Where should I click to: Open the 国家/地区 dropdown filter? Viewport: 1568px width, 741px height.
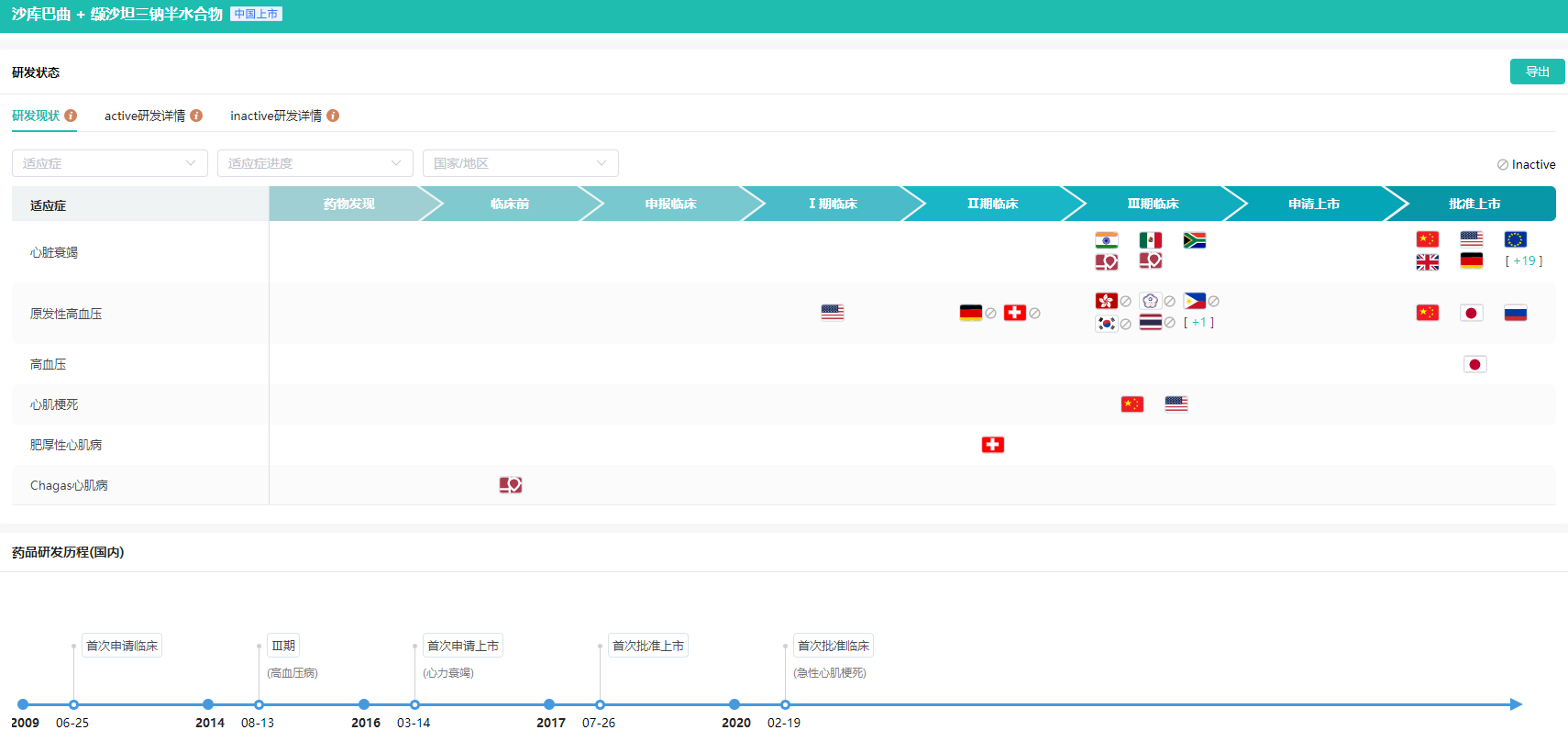click(x=521, y=163)
